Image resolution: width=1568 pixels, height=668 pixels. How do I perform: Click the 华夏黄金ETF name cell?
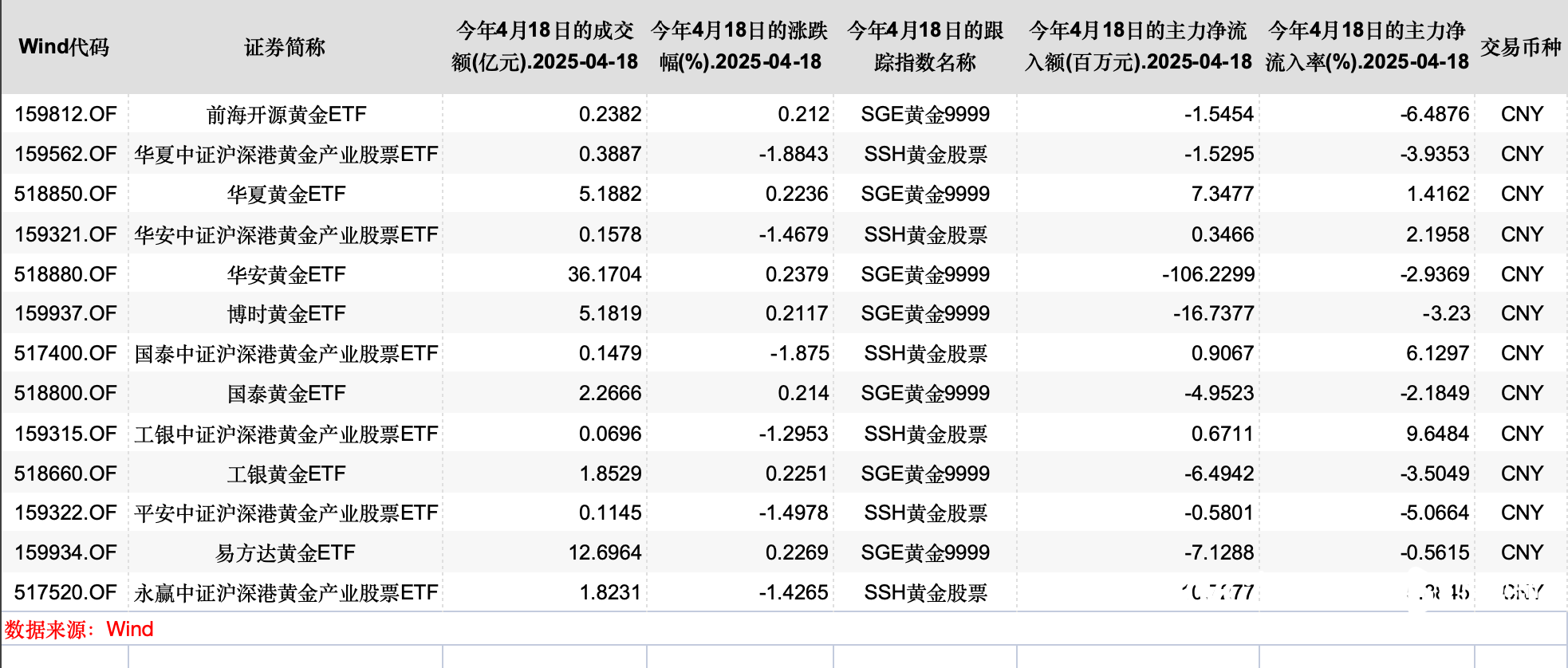tap(286, 195)
